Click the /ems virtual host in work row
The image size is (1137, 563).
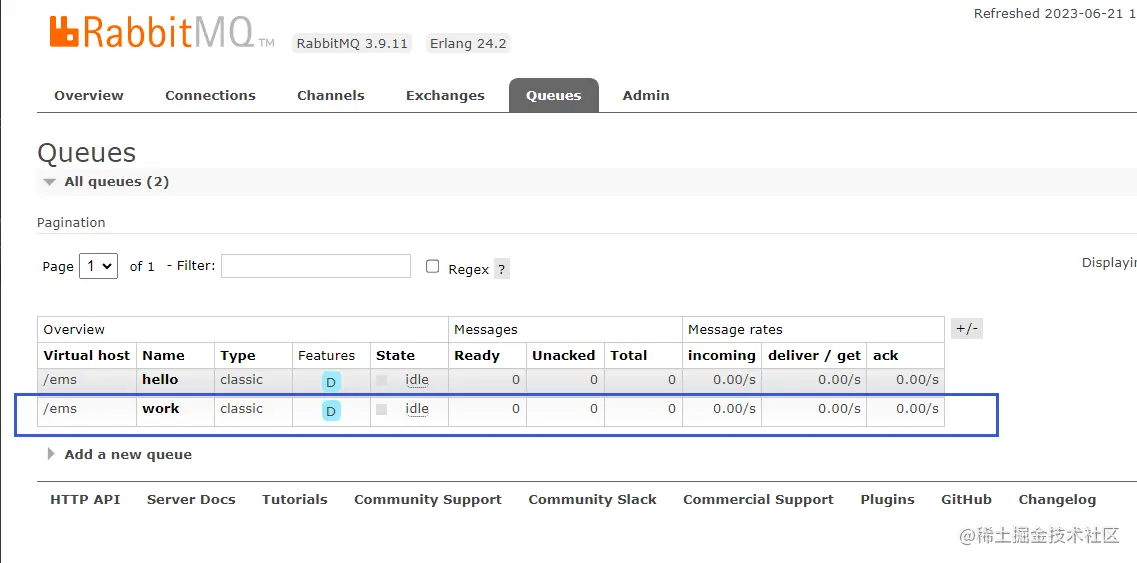[60, 408]
